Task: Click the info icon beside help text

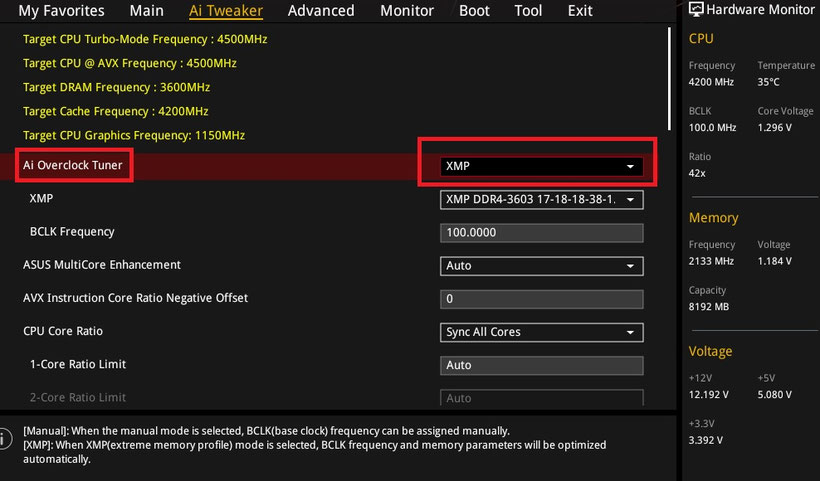Action: tap(4, 438)
